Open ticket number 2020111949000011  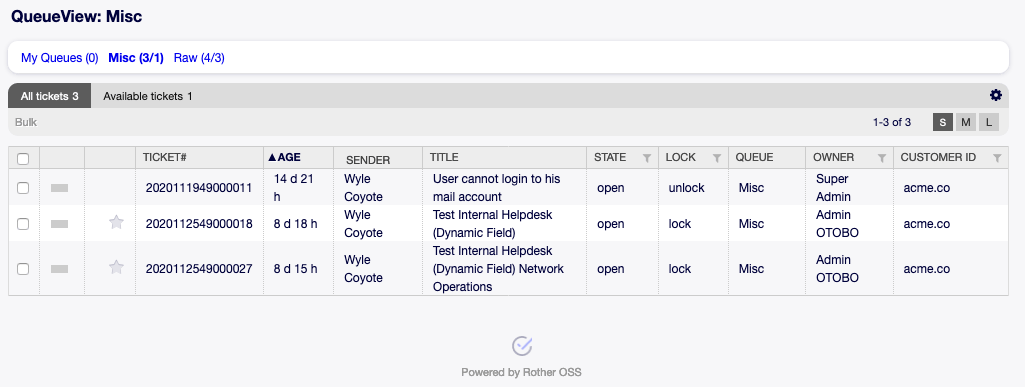(x=199, y=188)
